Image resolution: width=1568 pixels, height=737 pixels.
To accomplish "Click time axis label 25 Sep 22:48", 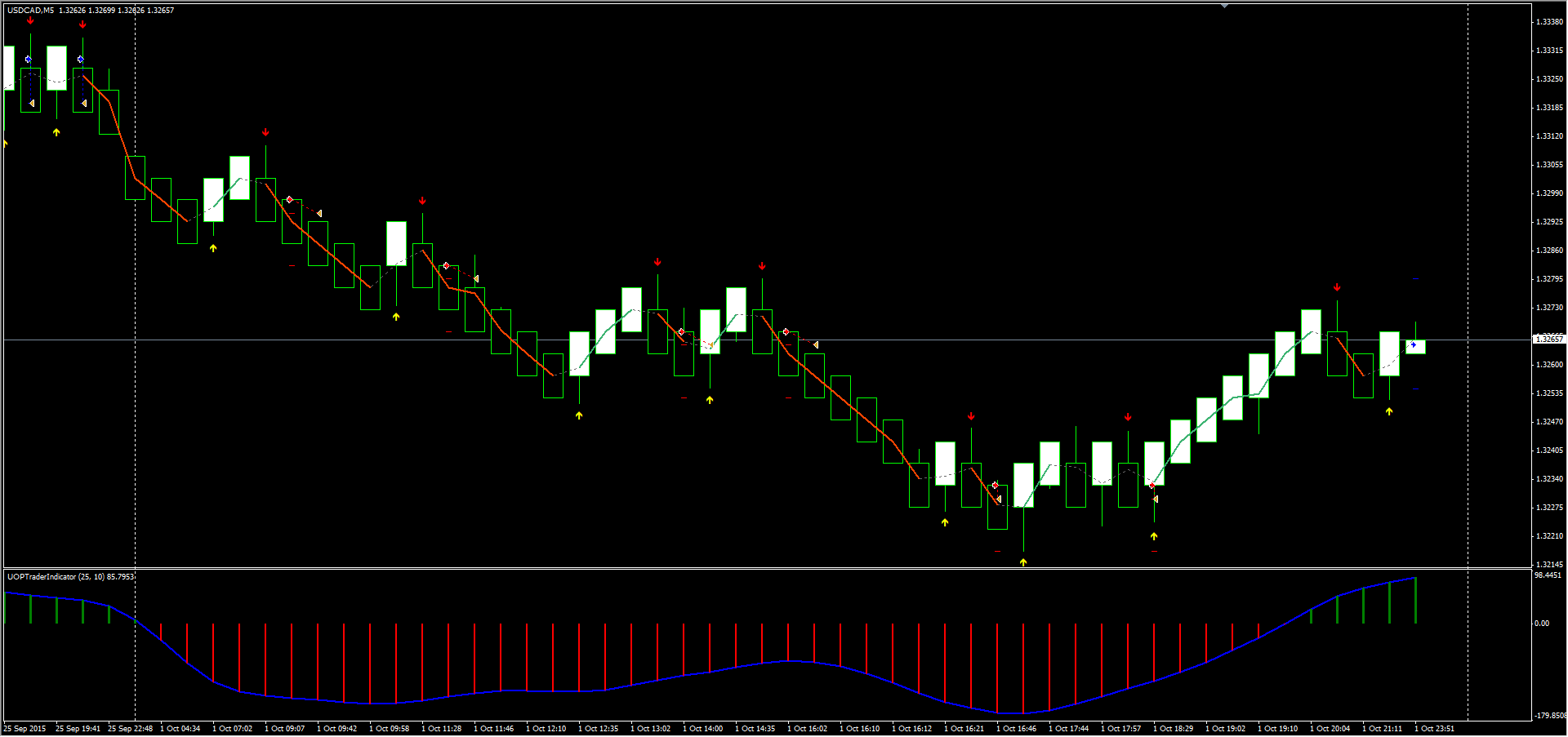I will tap(130, 729).
